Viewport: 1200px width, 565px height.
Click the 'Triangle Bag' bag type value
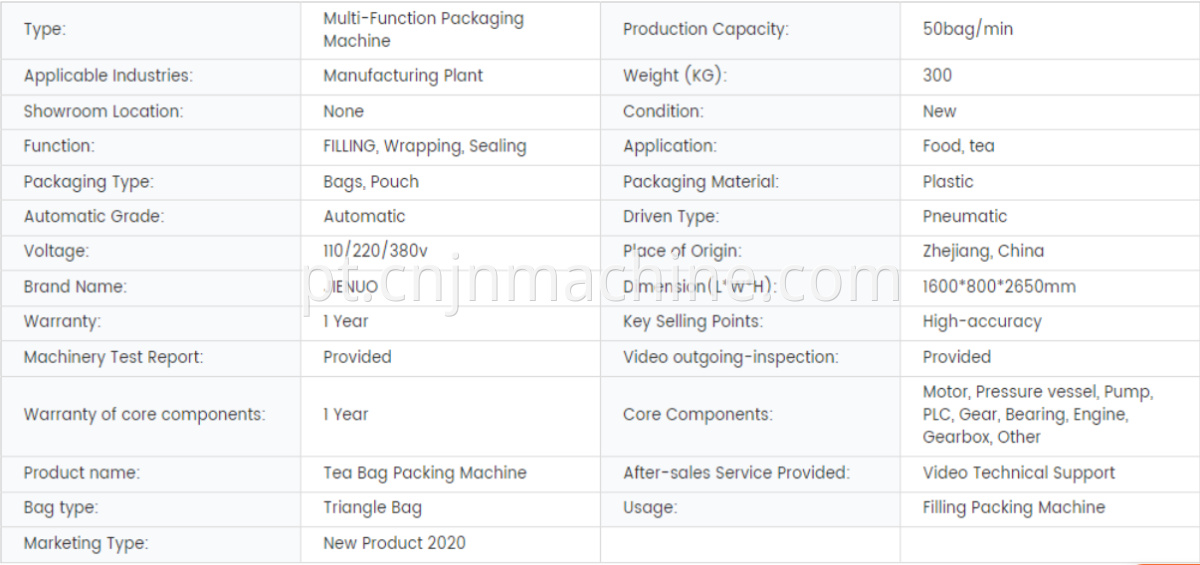point(372,508)
